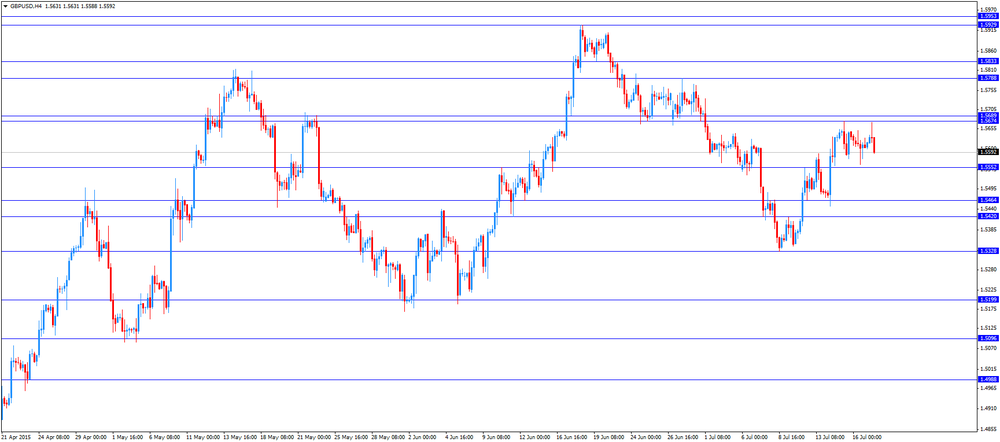Click the 28 May 08:00 time label
Viewport: 1000px width, 442px height.
coord(388,438)
